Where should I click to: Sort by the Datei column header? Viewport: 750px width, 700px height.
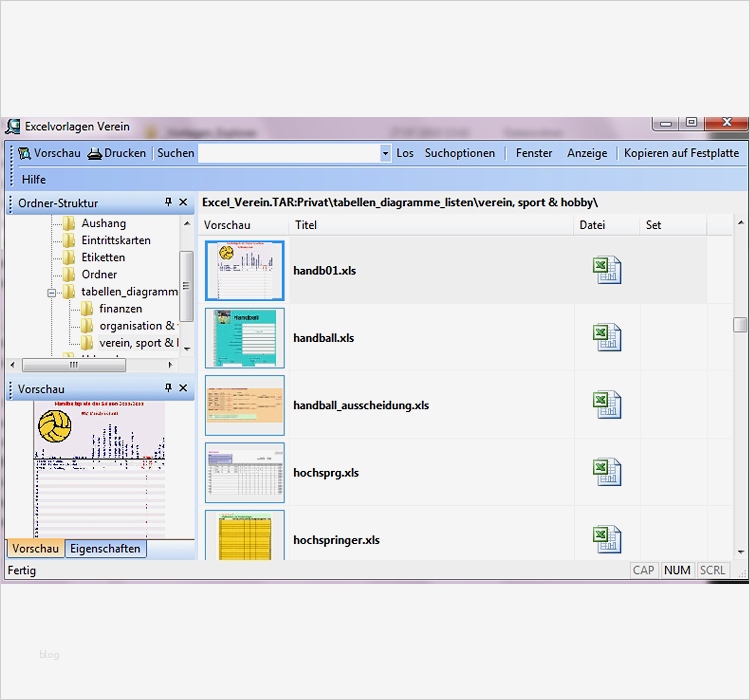point(607,225)
